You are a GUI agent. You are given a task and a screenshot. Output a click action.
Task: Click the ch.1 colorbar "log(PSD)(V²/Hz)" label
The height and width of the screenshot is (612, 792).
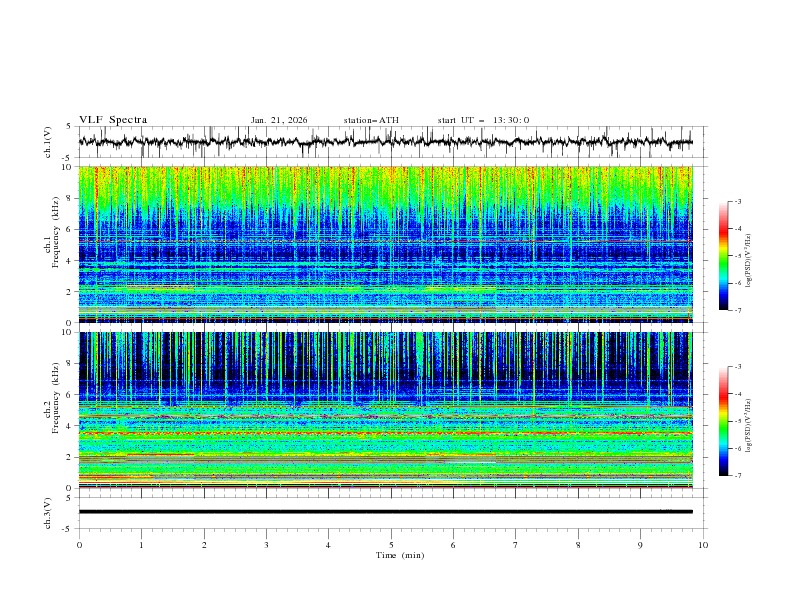[x=749, y=261]
